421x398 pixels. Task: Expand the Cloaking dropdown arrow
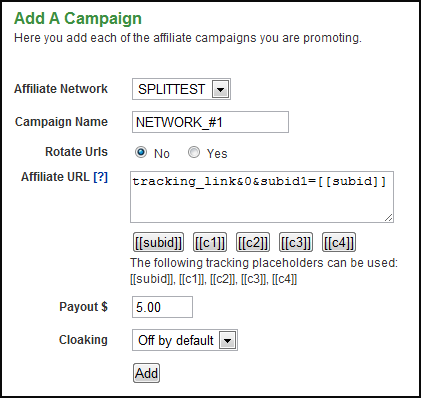[x=228, y=340]
